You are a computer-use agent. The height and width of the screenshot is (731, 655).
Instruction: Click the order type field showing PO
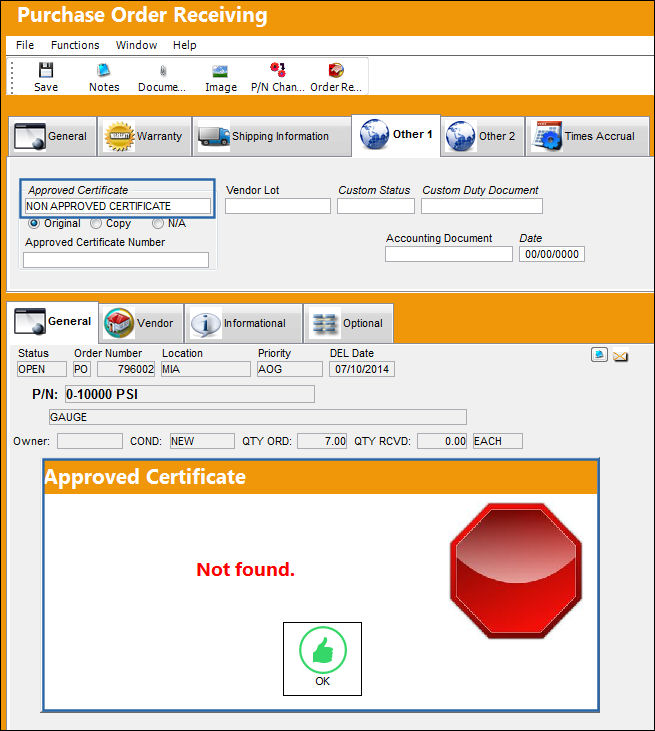pyautogui.click(x=81, y=369)
